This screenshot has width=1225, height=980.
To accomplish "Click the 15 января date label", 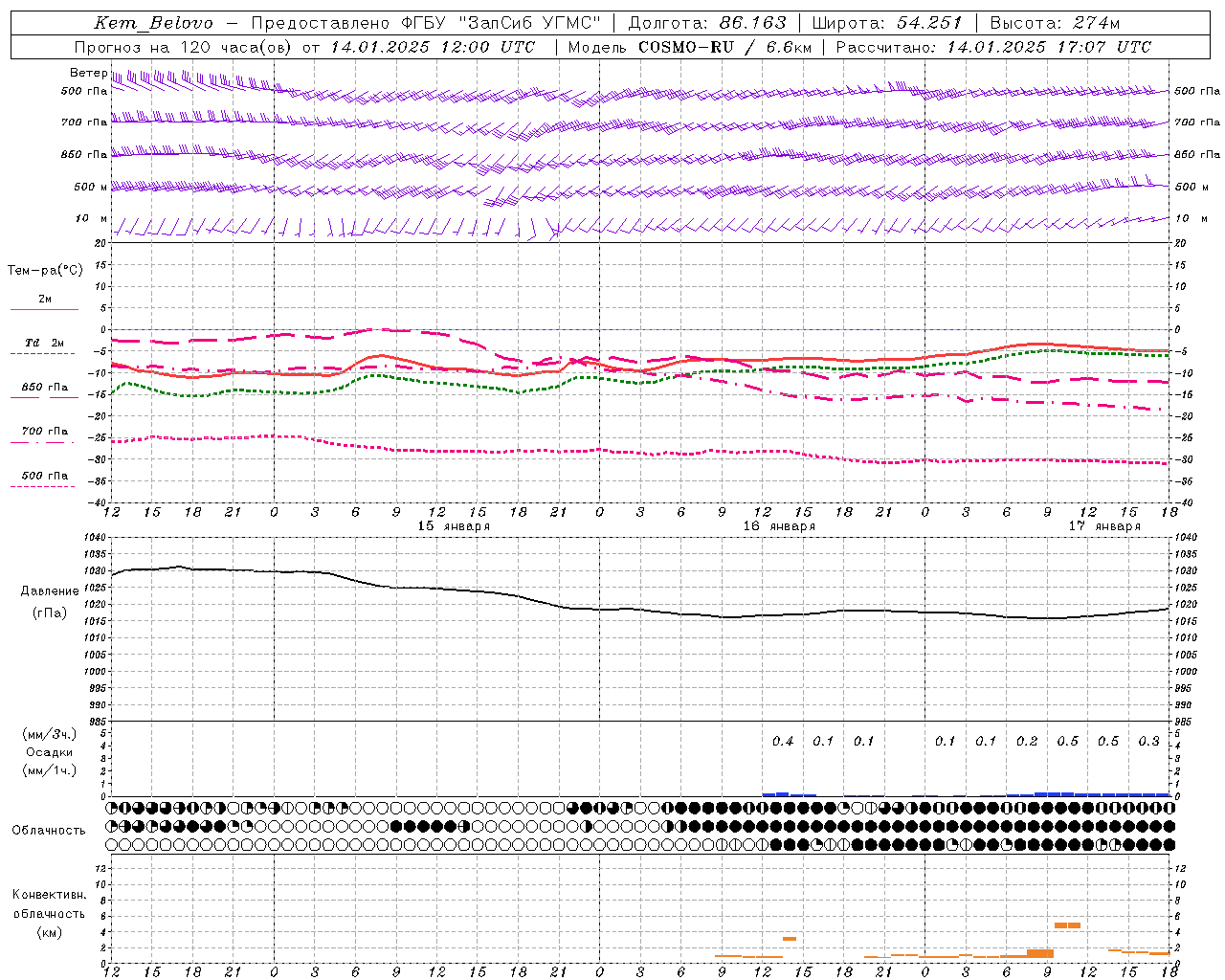I will click(454, 526).
